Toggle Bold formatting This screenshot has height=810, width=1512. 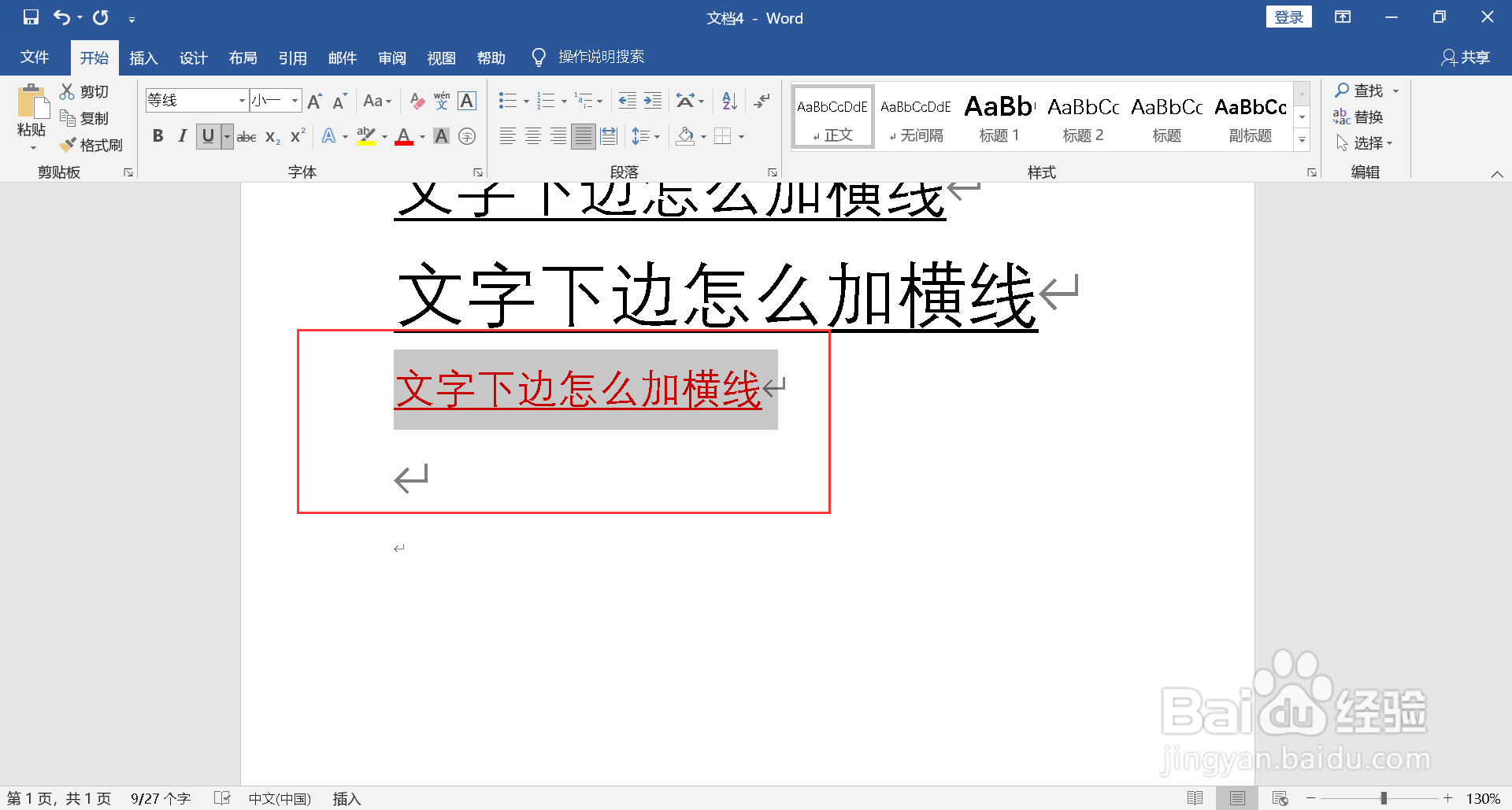click(x=158, y=136)
